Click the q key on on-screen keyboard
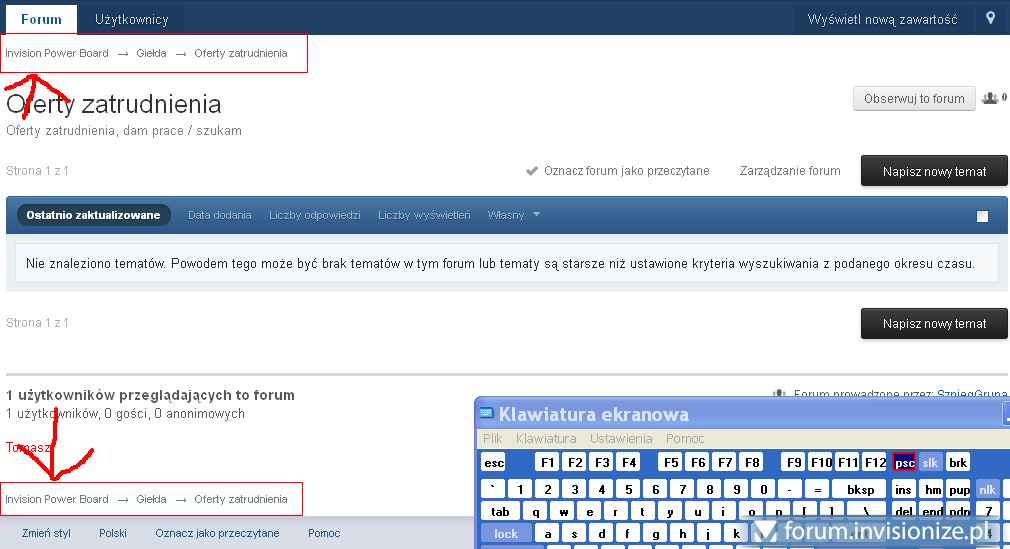 pos(536,512)
